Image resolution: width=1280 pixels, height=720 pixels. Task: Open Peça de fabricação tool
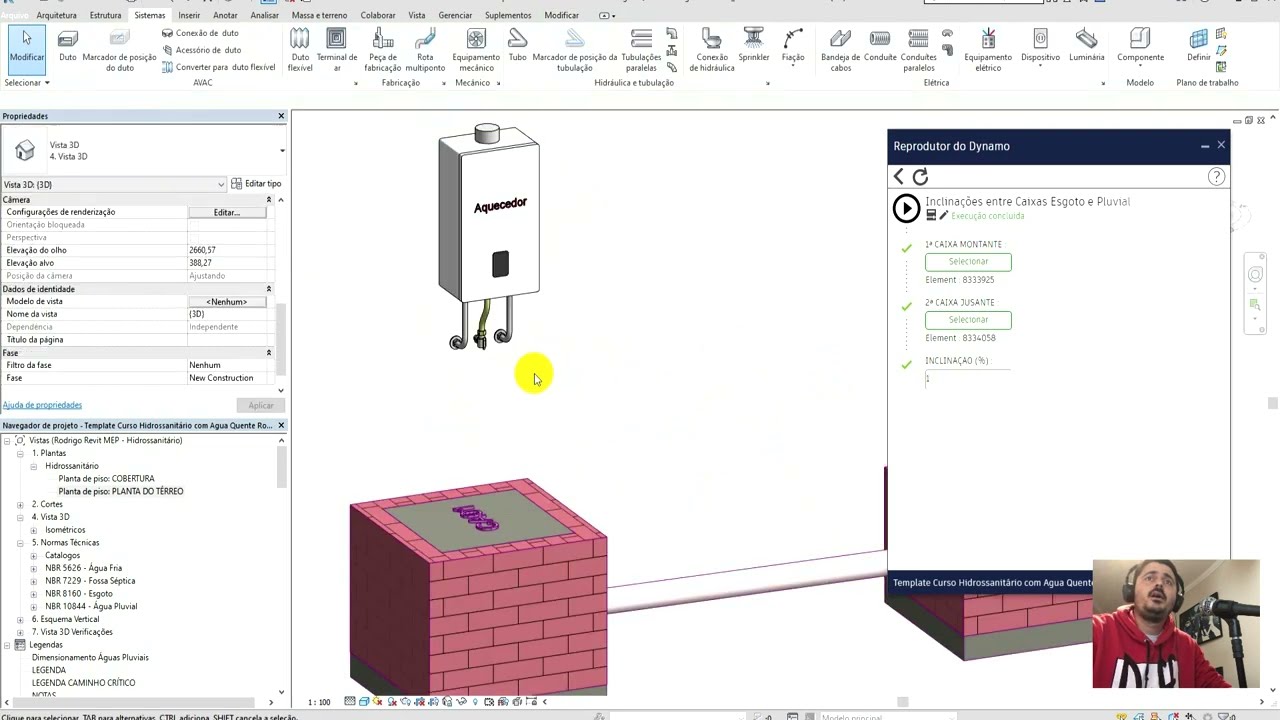click(x=383, y=49)
